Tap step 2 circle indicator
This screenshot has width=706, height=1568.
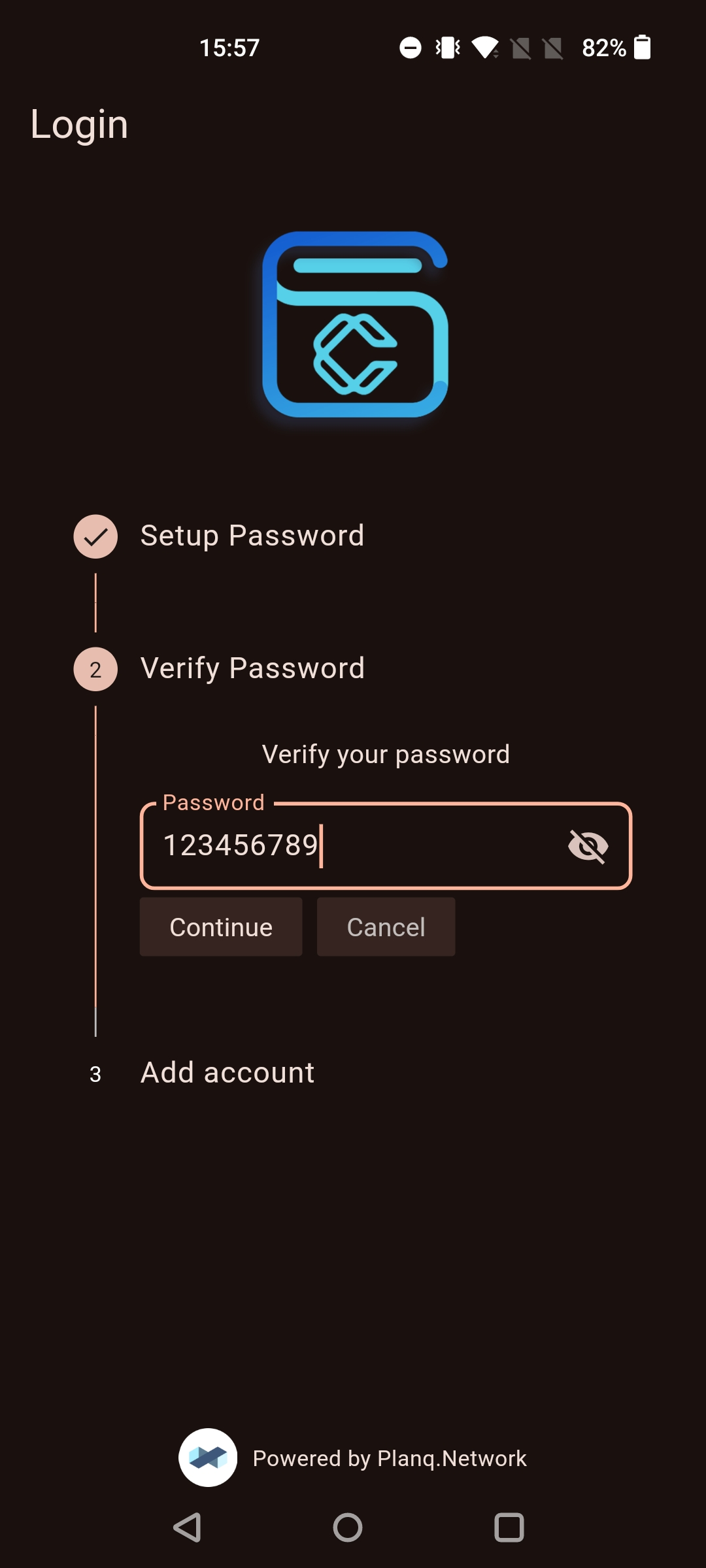pyautogui.click(x=95, y=669)
